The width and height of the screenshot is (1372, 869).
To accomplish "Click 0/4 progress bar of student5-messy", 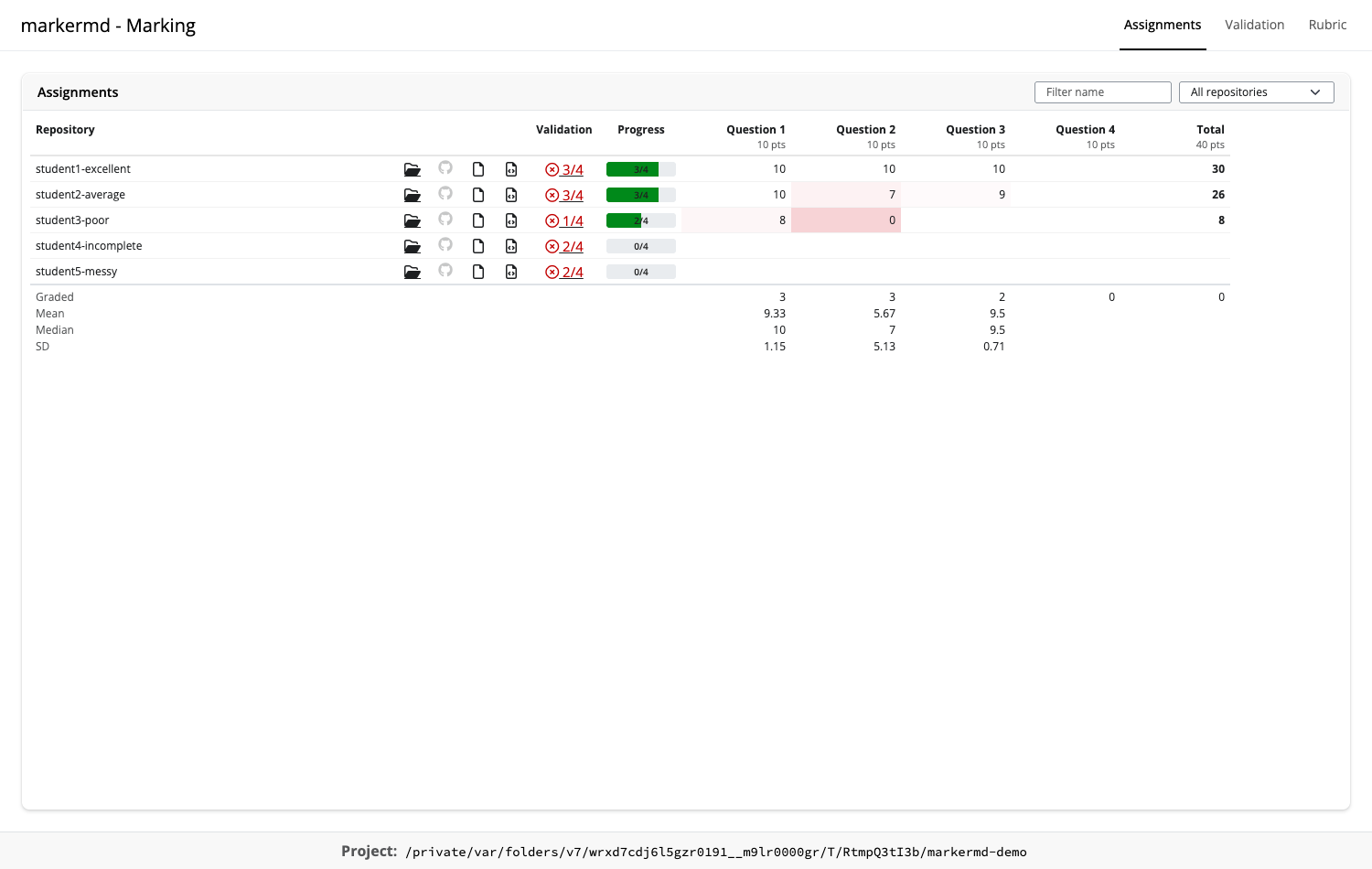I will tap(641, 272).
